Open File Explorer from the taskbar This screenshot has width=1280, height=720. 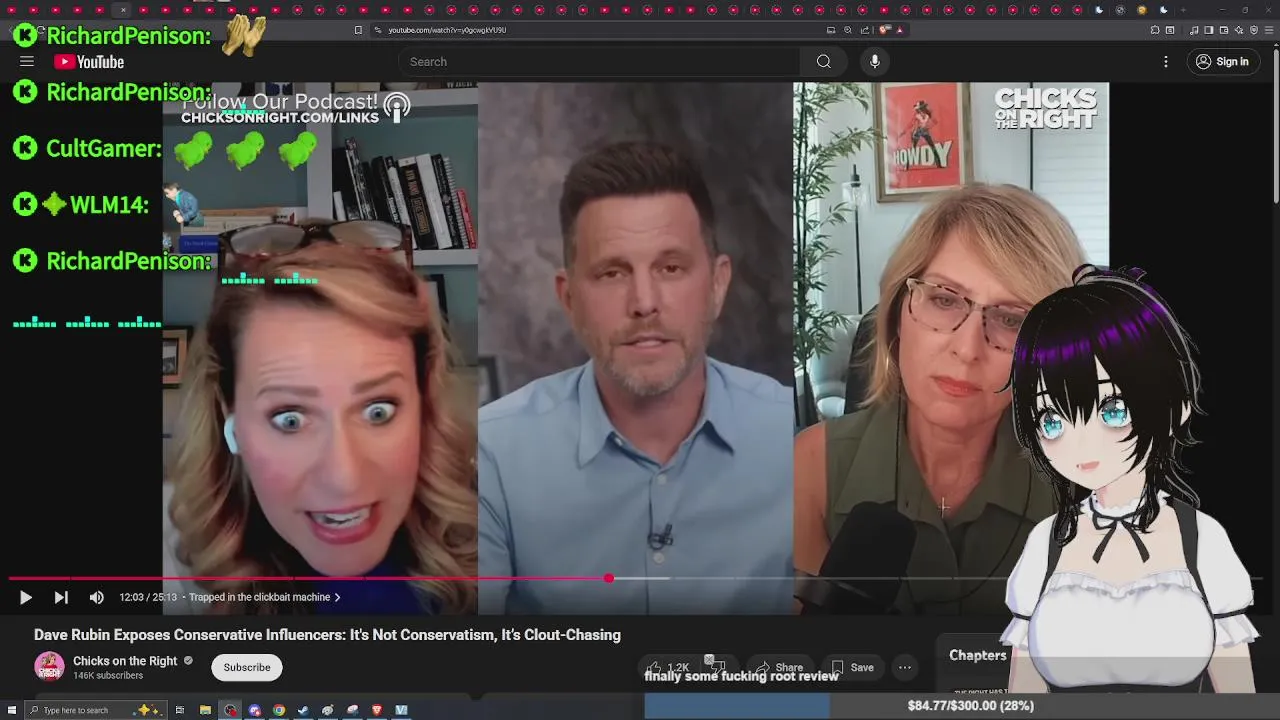point(205,710)
